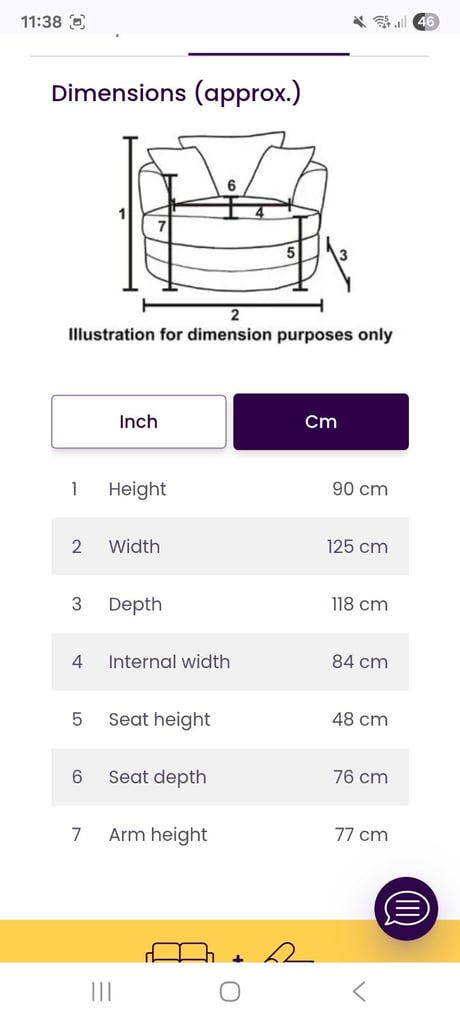Screen dimensions: 460x1024
Task: Switch dimensions to Inch units
Action: coord(139,422)
